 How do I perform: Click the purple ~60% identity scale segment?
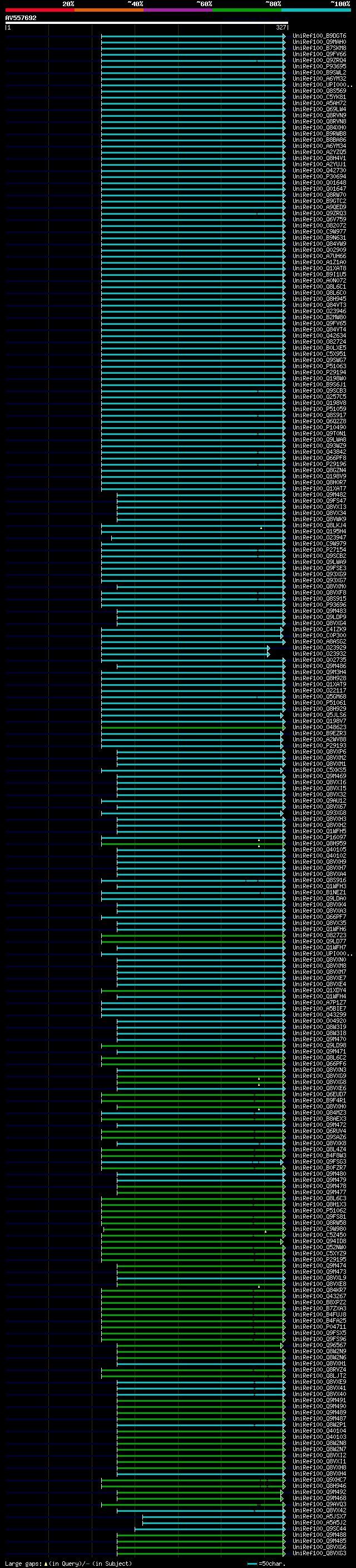pyautogui.click(x=179, y=10)
